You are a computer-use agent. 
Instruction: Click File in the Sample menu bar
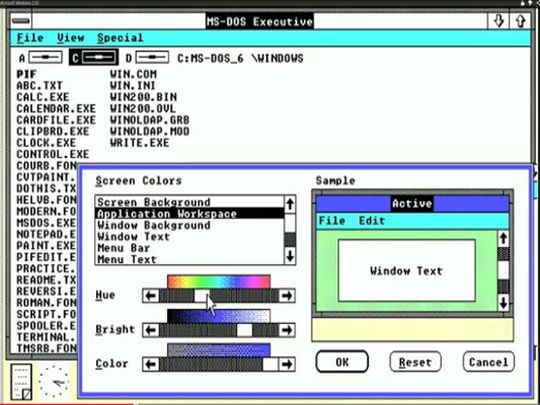[x=332, y=220]
